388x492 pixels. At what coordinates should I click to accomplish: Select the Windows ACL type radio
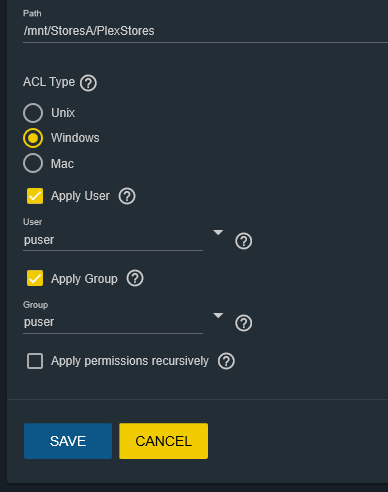click(33, 138)
